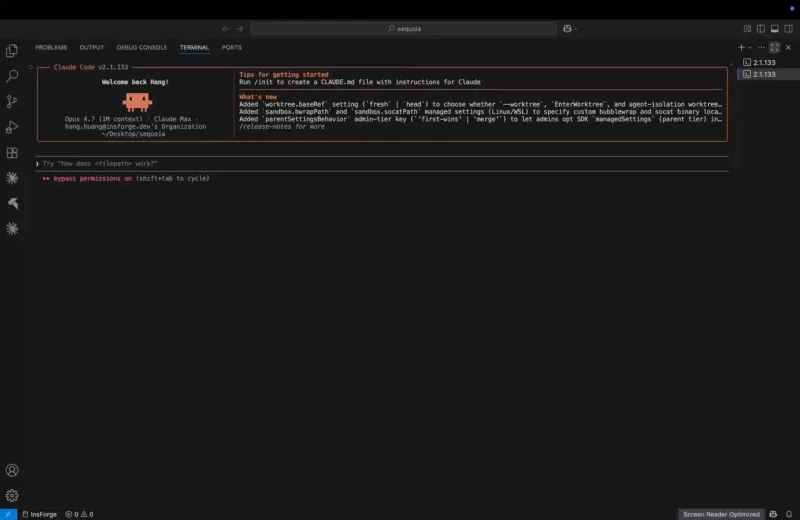The height and width of the screenshot is (520, 800).
Task: Select the highlighted 2.1.133 terminal entry
Action: pos(768,74)
